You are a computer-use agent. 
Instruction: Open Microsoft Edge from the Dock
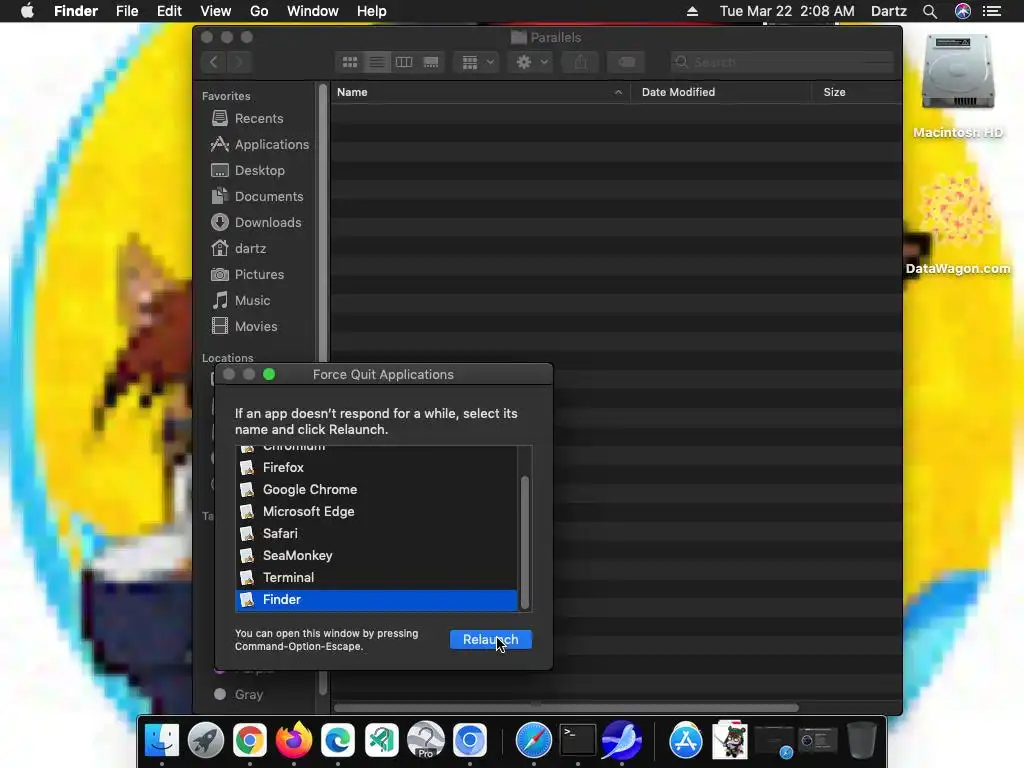[338, 740]
